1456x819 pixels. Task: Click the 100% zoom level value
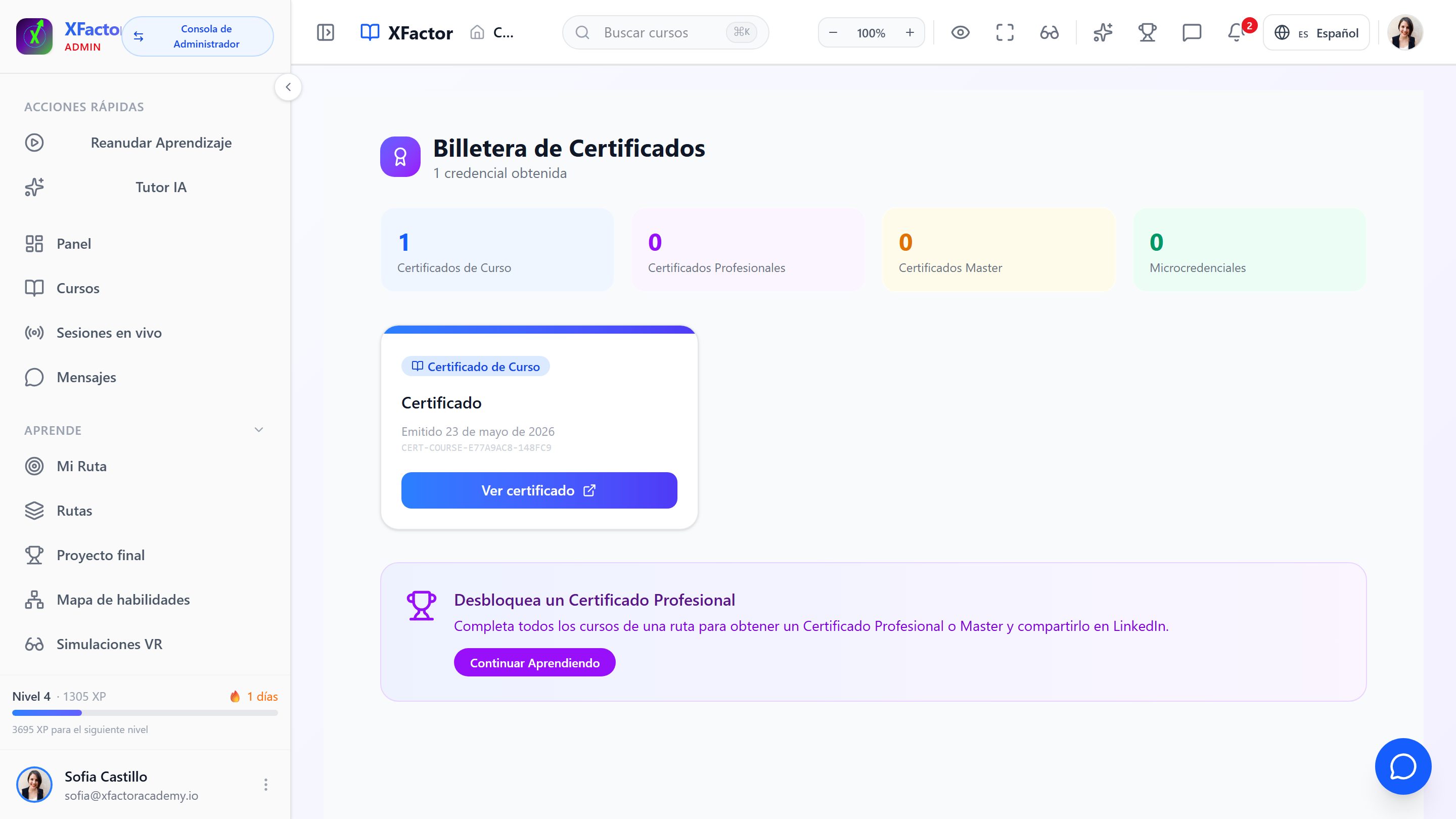[871, 33]
